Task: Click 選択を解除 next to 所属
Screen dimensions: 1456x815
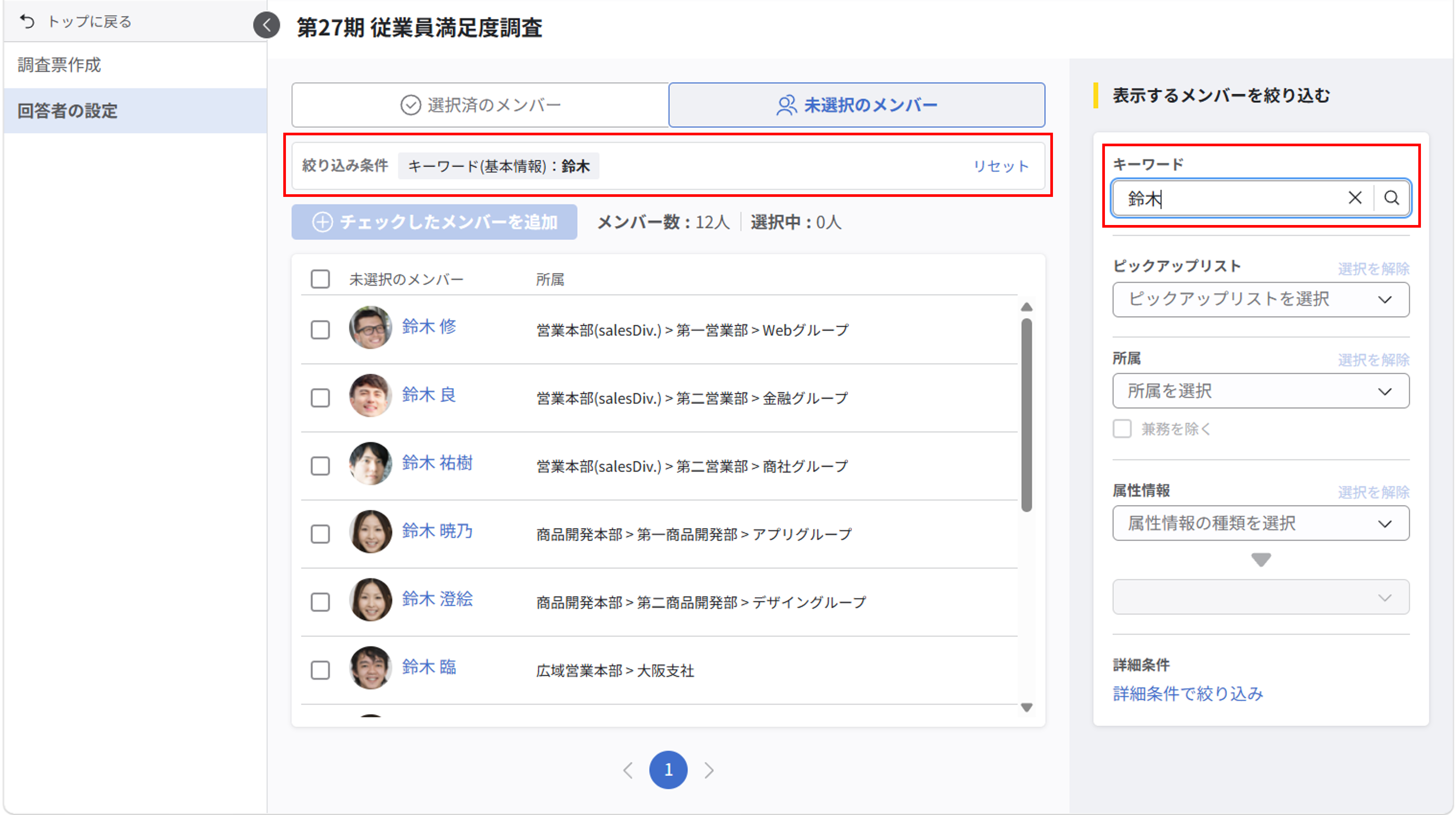Action: pos(1374,359)
